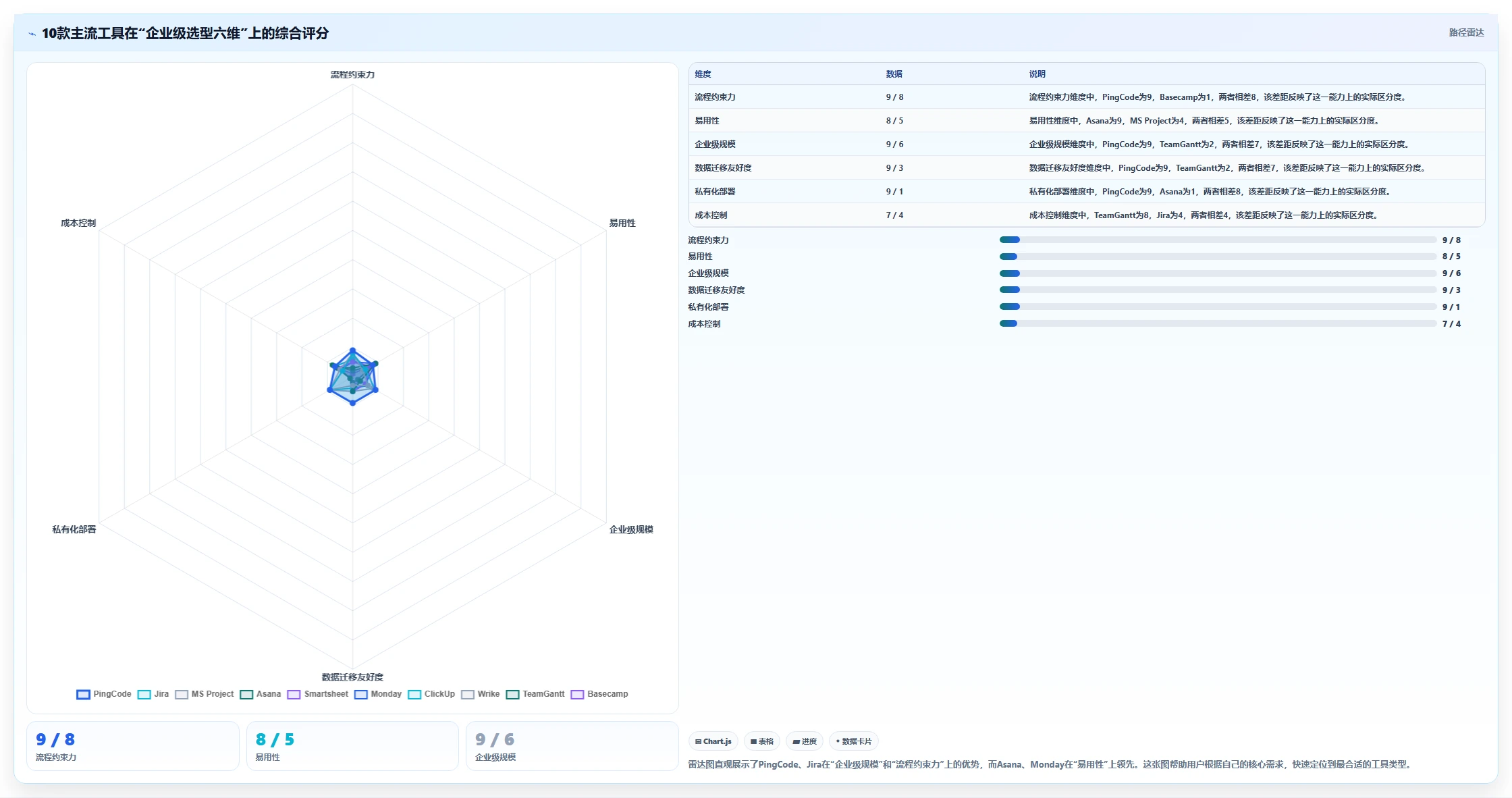Click the title icon before the heading
Screen dimensions: 1512x798
[32, 34]
